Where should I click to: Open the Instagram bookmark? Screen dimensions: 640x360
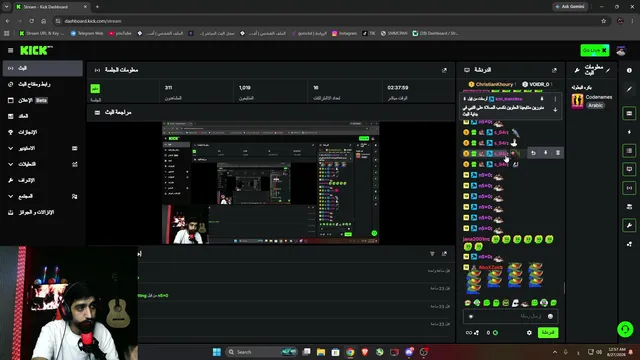344,33
